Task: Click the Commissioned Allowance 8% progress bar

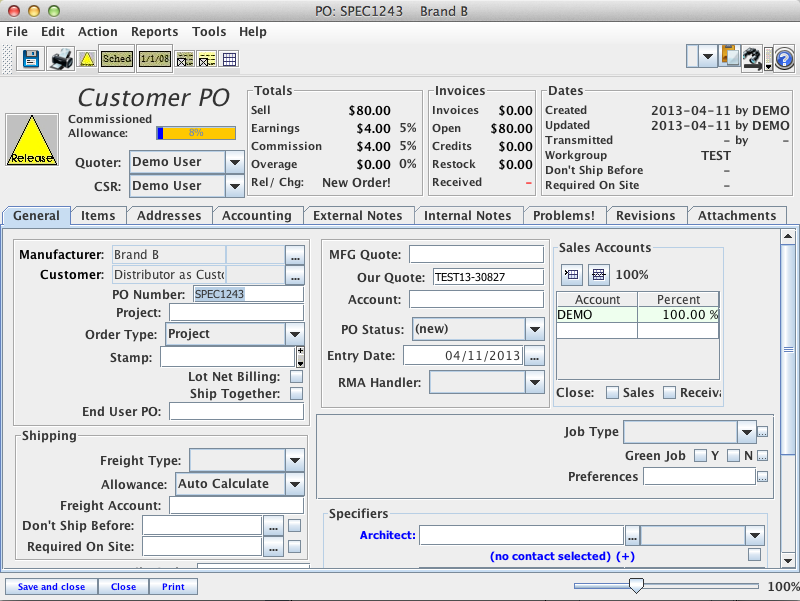Action: [x=196, y=133]
